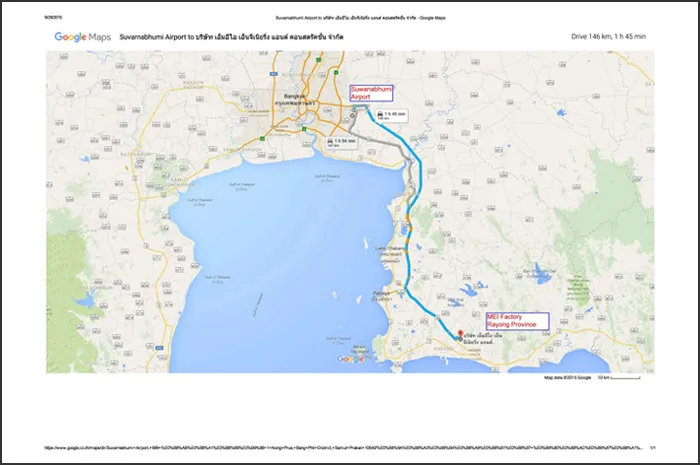Image resolution: width=700 pixels, height=465 pixels.
Task: Click the 'Laem Chabang' label on the map
Action: [389, 249]
